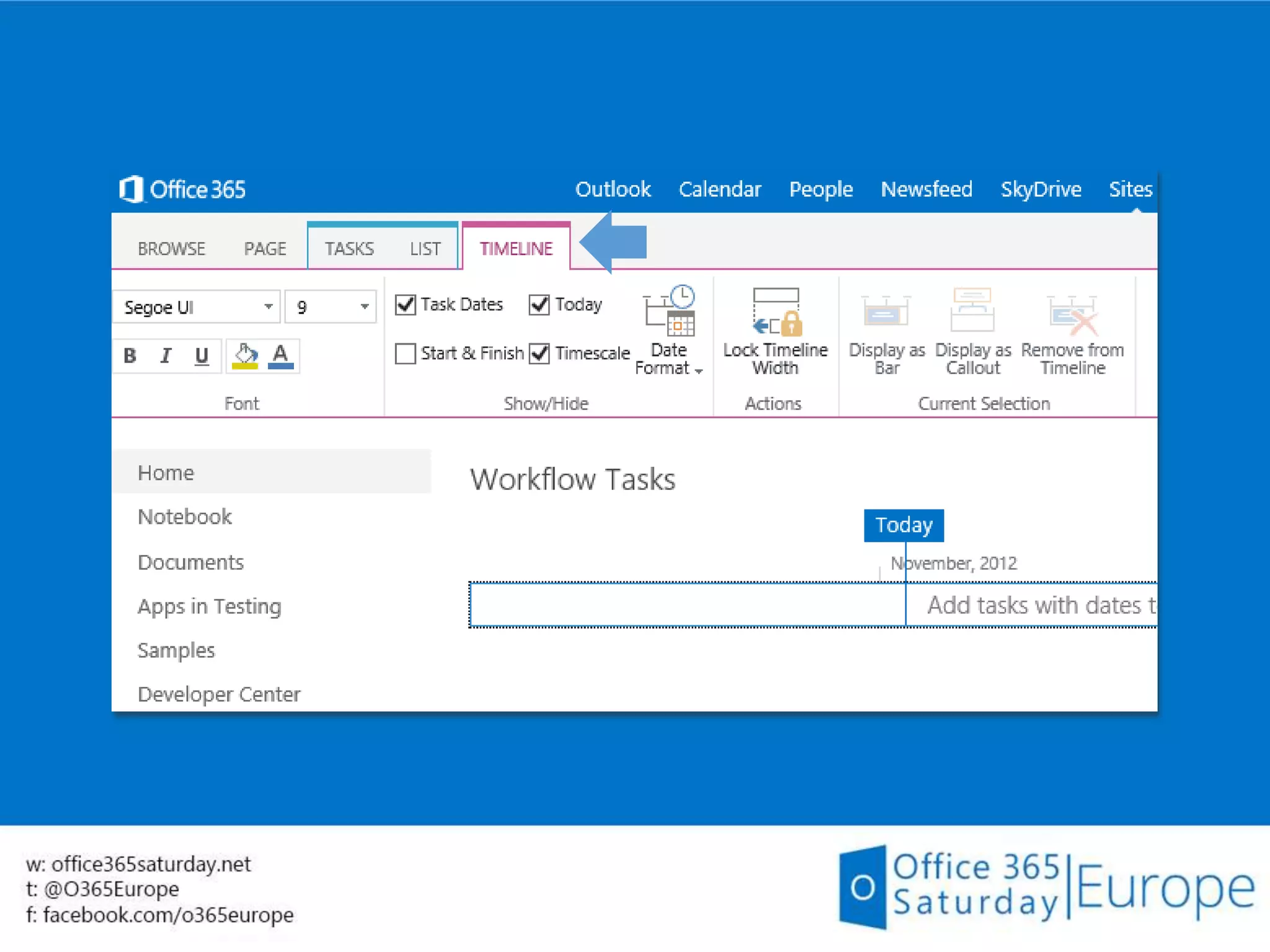Screen dimensions: 1270x952
Task: Click the Italic formatting icon
Action: [166, 356]
